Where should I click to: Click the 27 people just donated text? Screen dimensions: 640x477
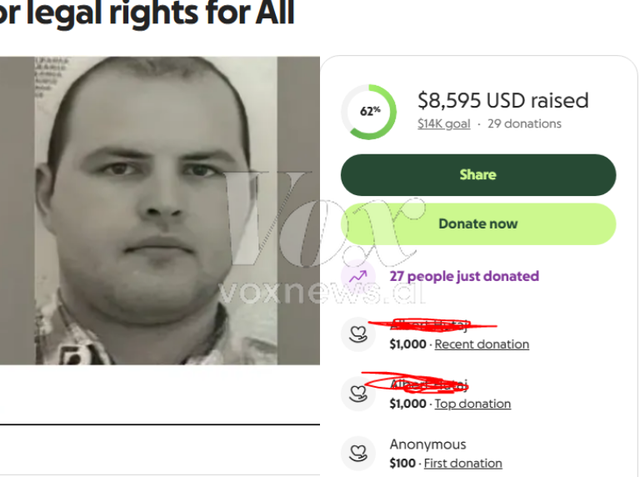[464, 276]
